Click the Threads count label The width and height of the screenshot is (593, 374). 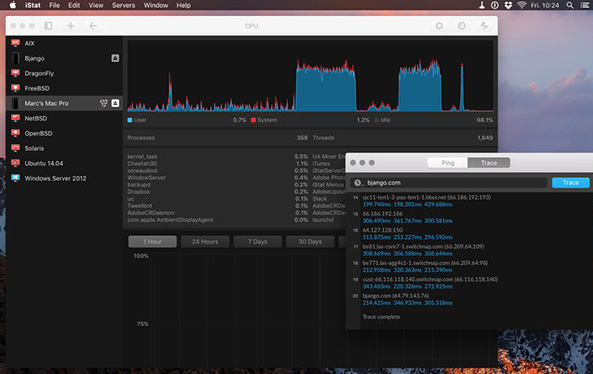[323, 138]
